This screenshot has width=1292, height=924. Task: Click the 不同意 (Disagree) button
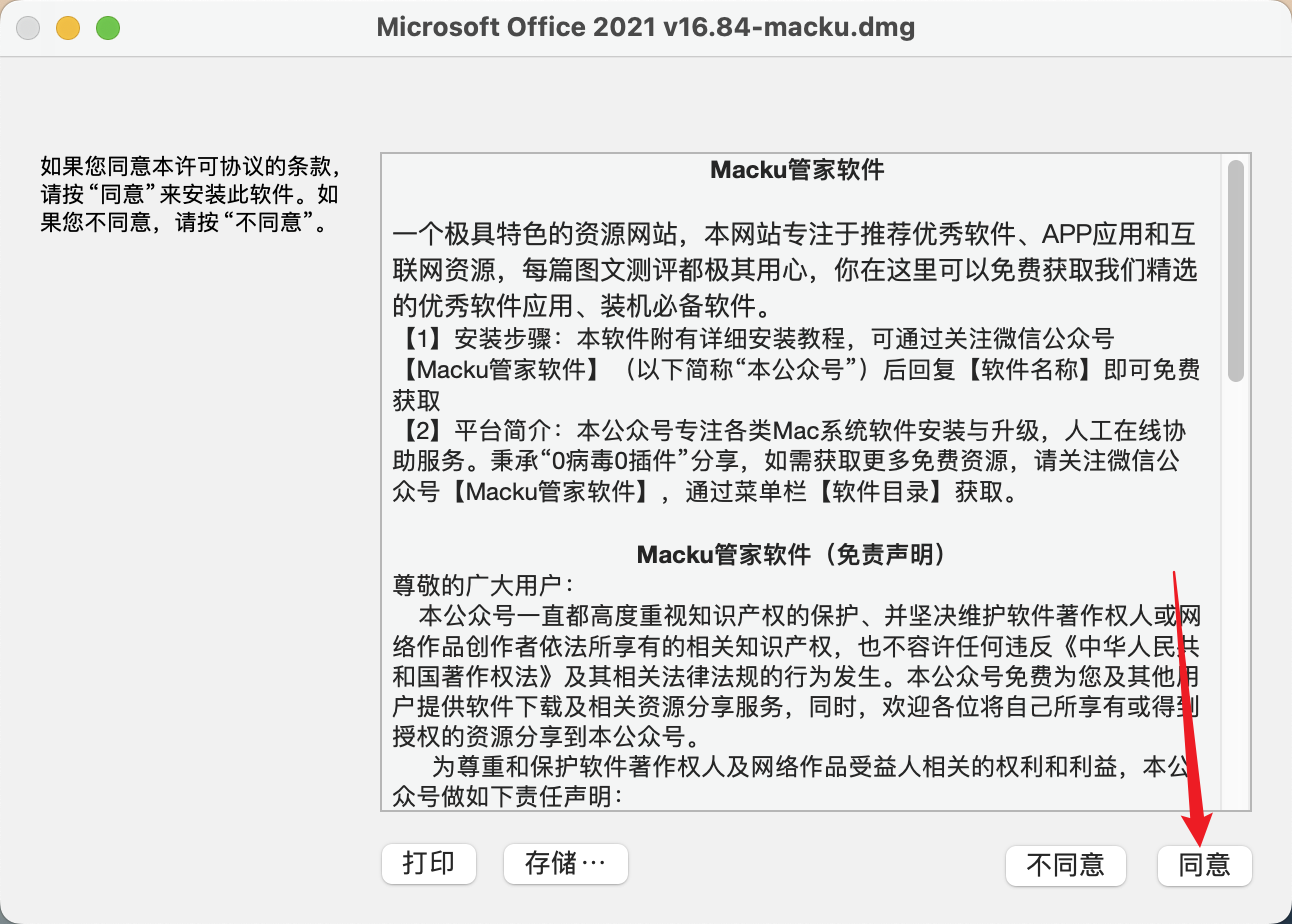(1066, 864)
